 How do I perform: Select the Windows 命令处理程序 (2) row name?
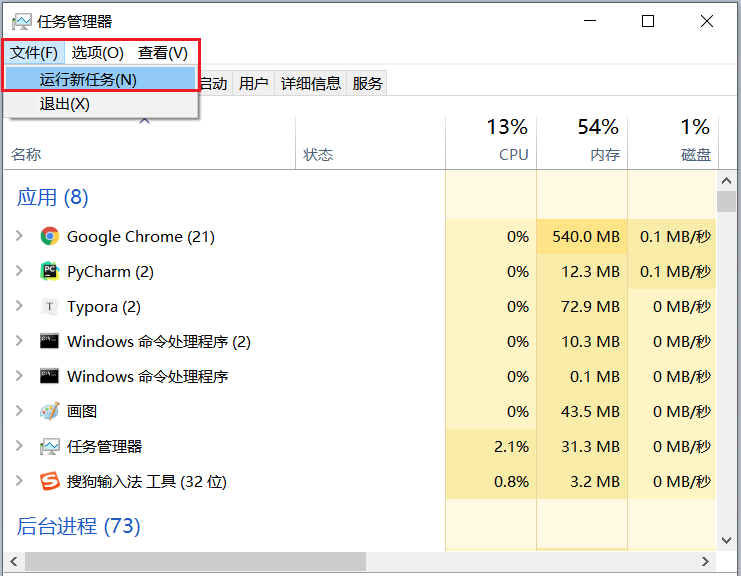click(159, 341)
